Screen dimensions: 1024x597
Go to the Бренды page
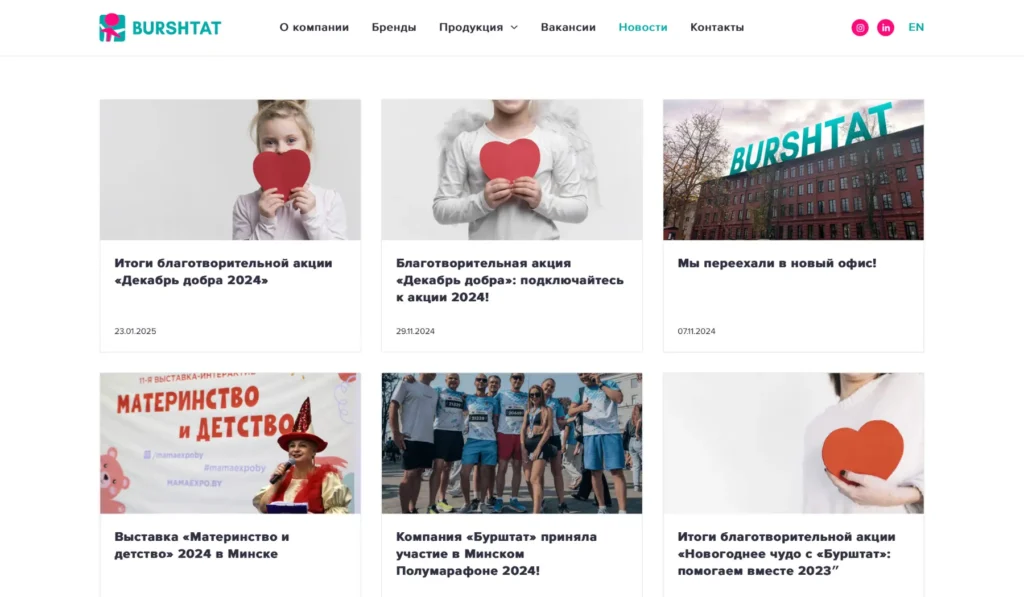pyautogui.click(x=394, y=27)
